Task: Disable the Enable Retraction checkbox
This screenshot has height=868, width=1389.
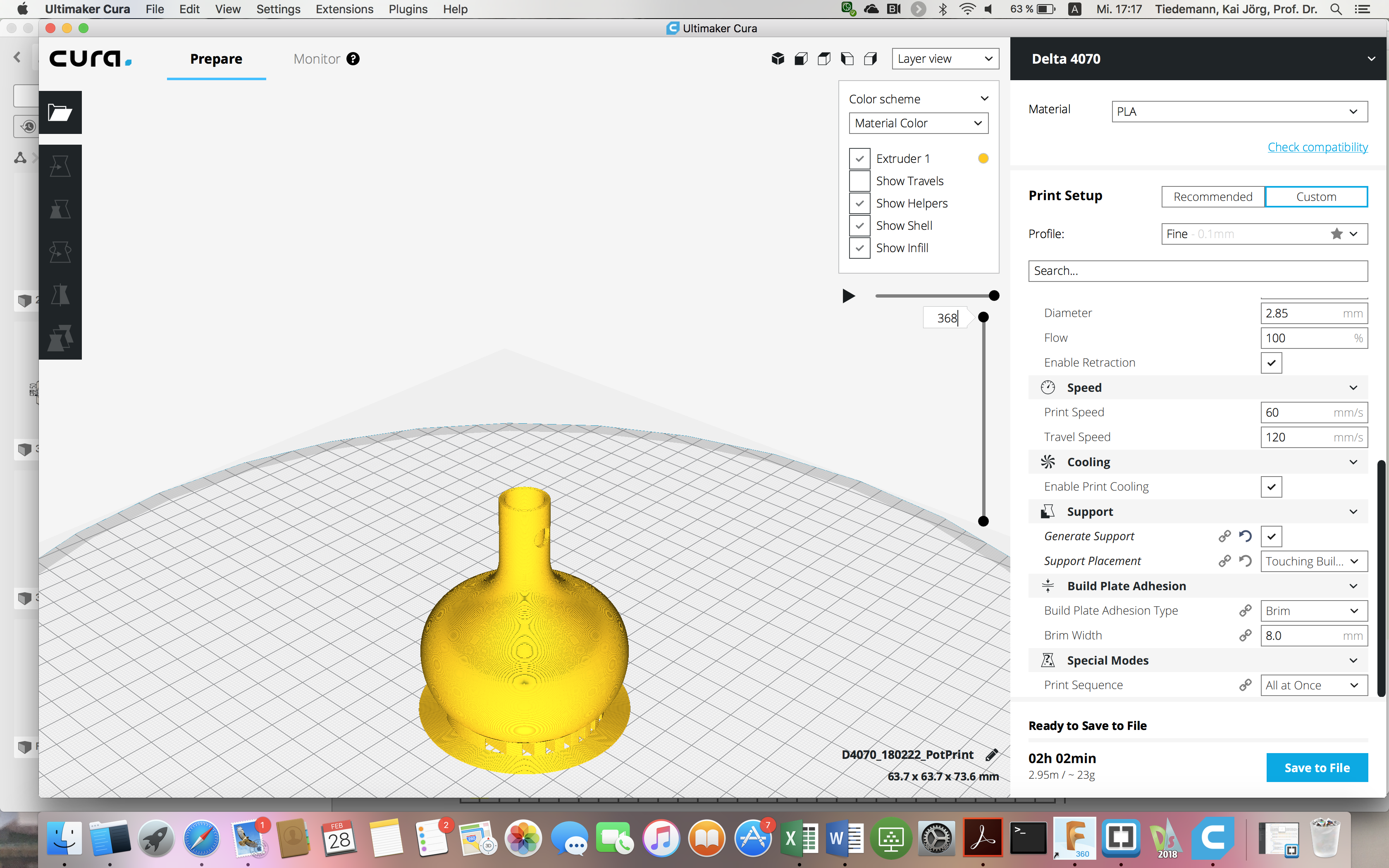Action: [1271, 363]
